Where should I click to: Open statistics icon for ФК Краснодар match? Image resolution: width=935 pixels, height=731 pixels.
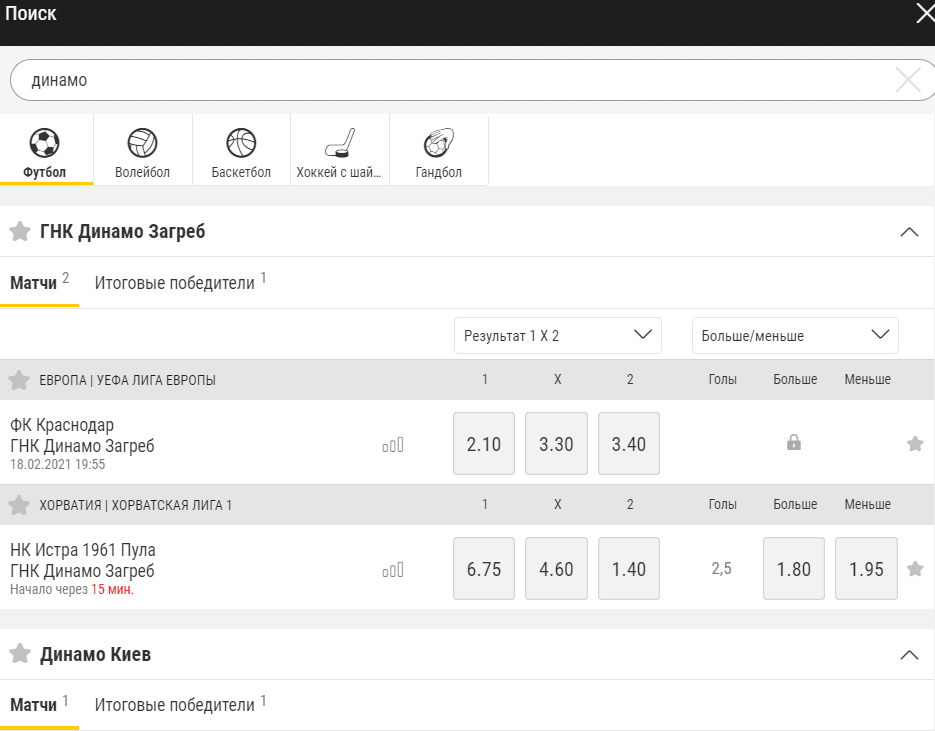tap(393, 445)
